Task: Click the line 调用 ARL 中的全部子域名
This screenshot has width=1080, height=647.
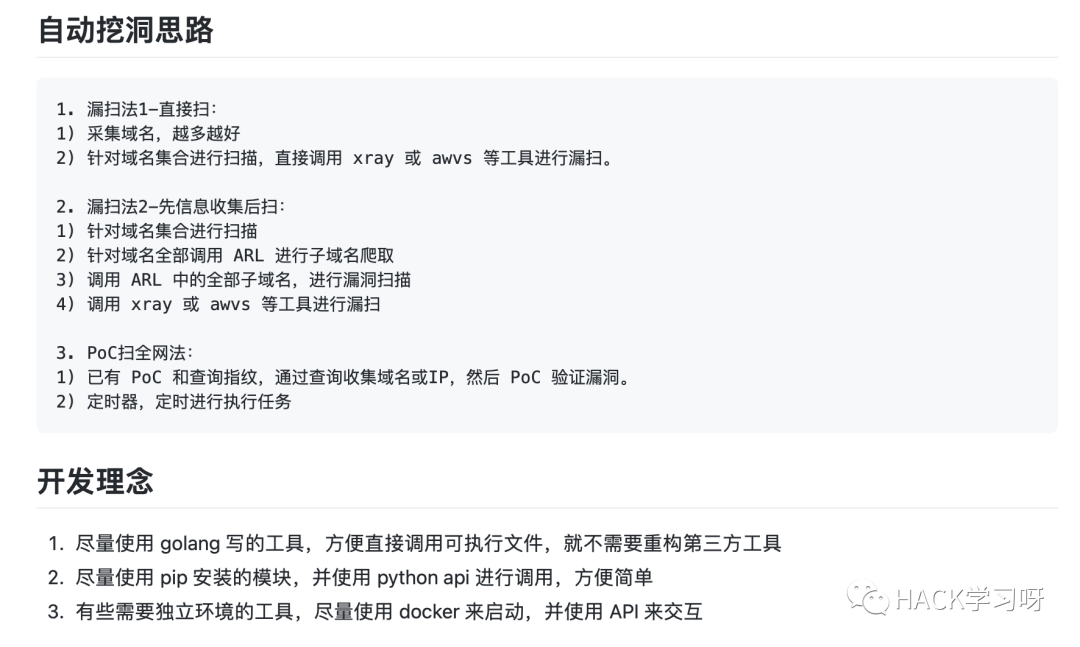Action: pos(233,280)
